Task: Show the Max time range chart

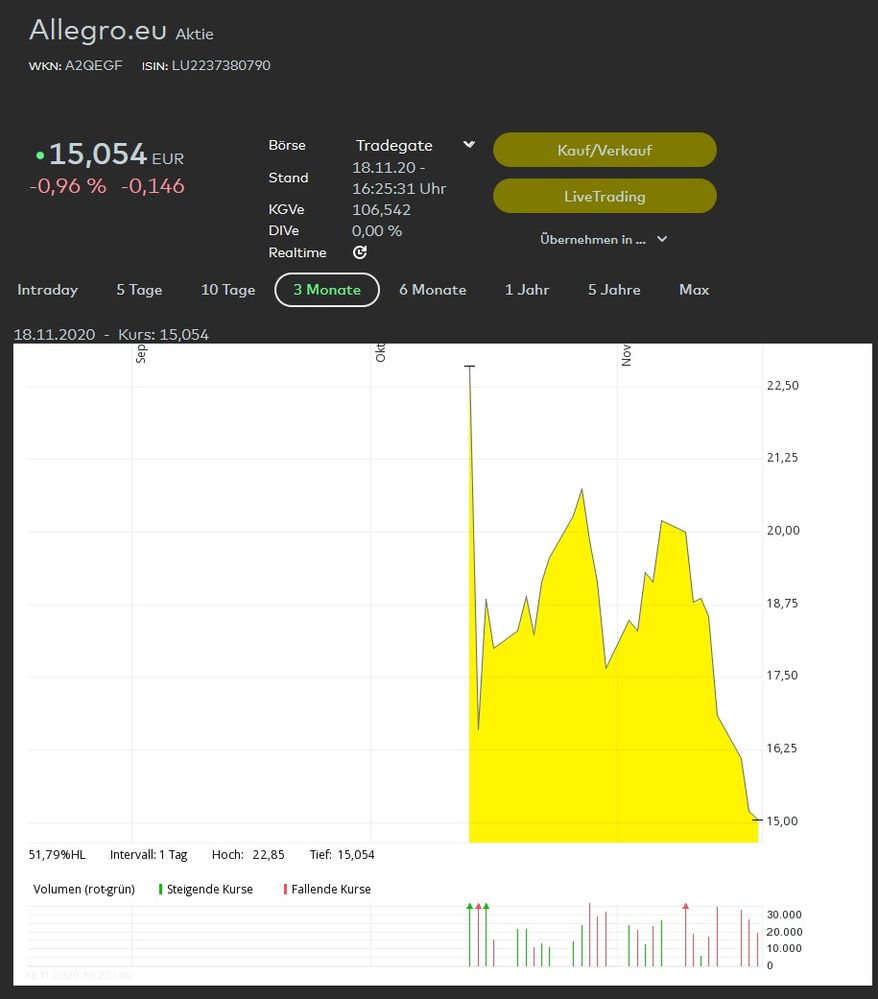Action: pyautogui.click(x=694, y=290)
